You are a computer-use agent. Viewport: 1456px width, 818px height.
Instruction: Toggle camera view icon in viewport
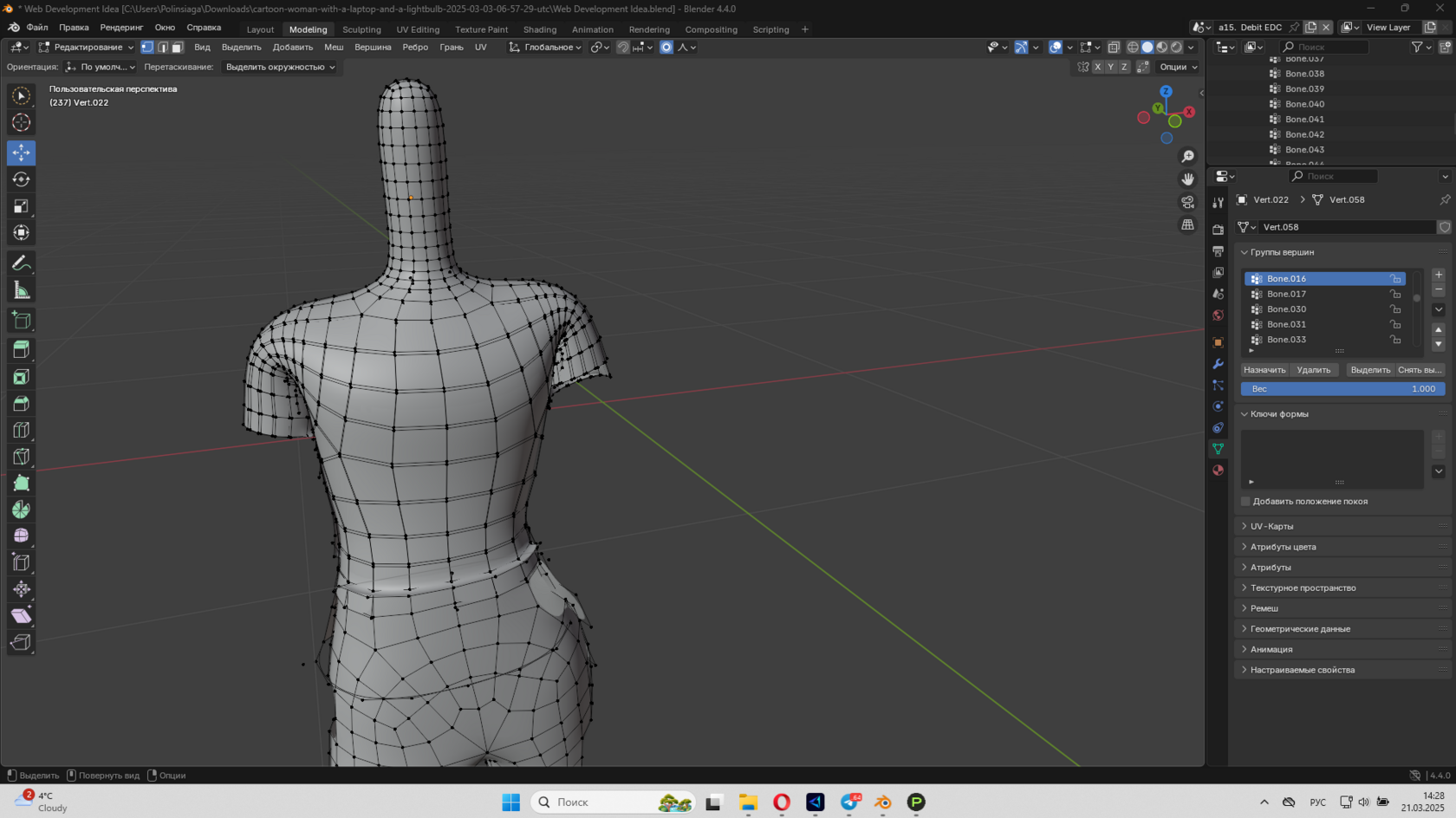pos(1187,202)
